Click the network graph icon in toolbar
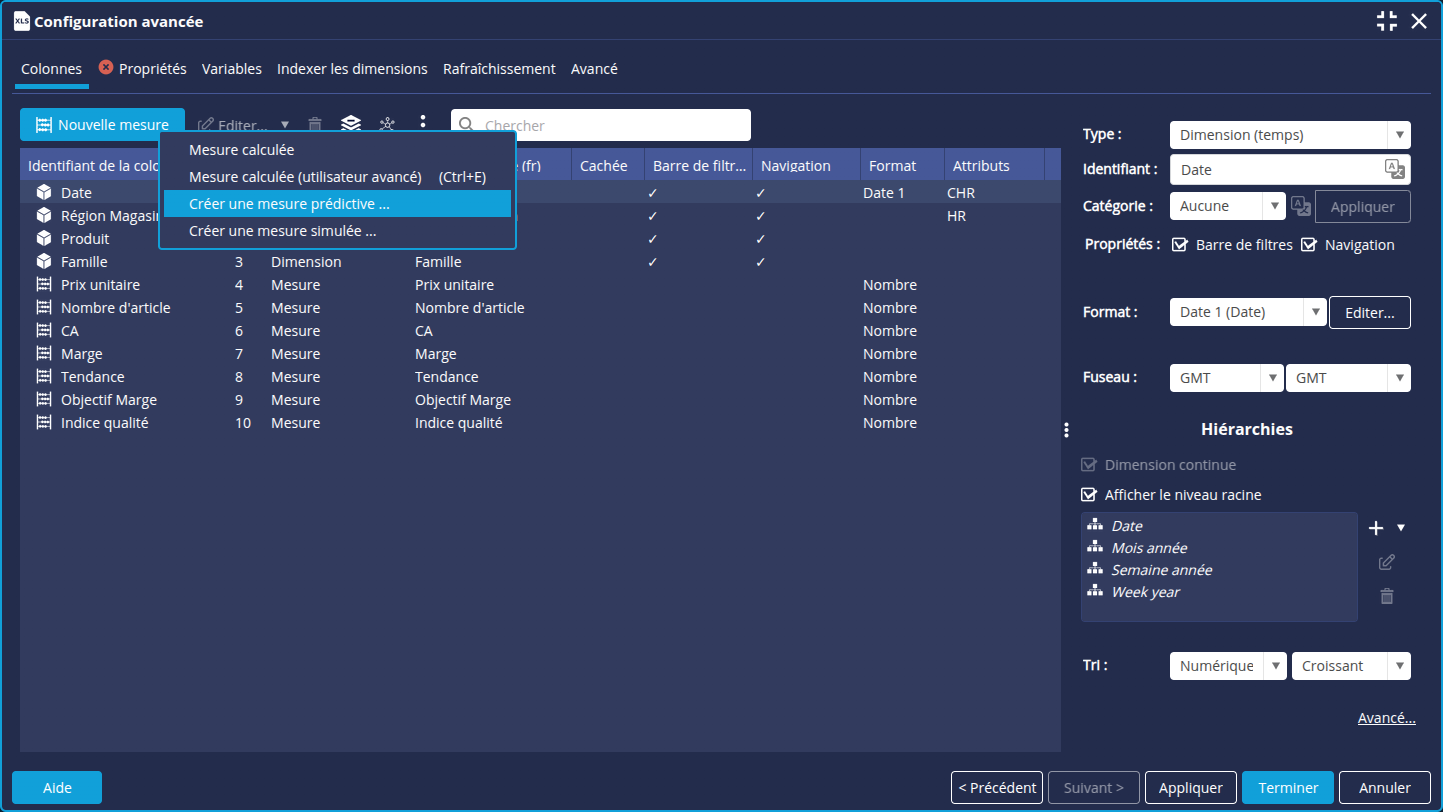Viewport: 1443px width, 812px height. [x=387, y=124]
